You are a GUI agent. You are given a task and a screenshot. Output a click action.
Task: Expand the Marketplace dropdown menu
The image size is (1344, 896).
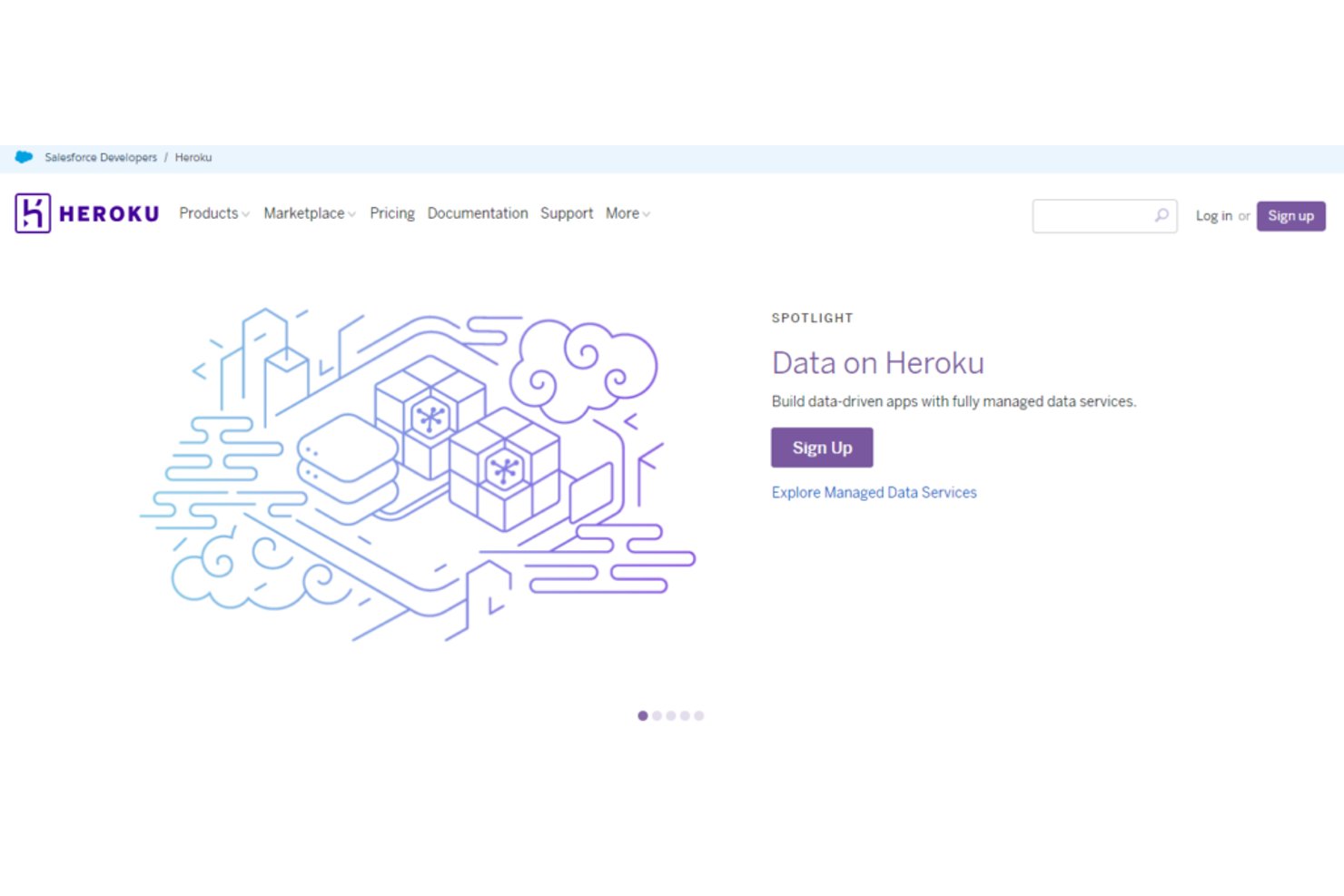[x=310, y=213]
